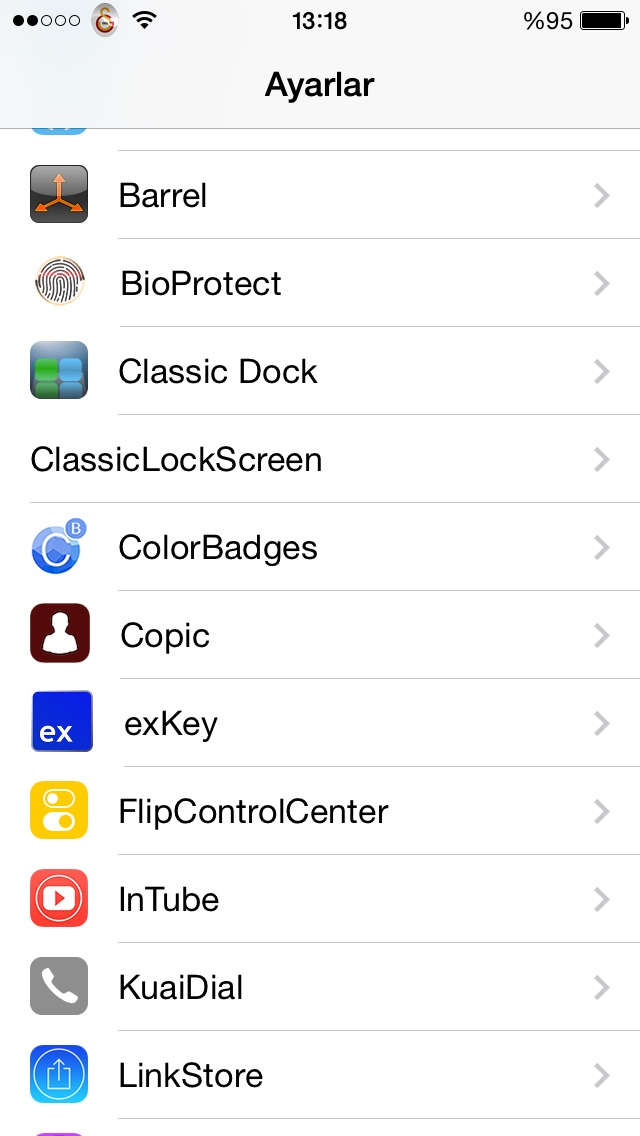Tap the LinkStore share icon

tap(59, 1074)
